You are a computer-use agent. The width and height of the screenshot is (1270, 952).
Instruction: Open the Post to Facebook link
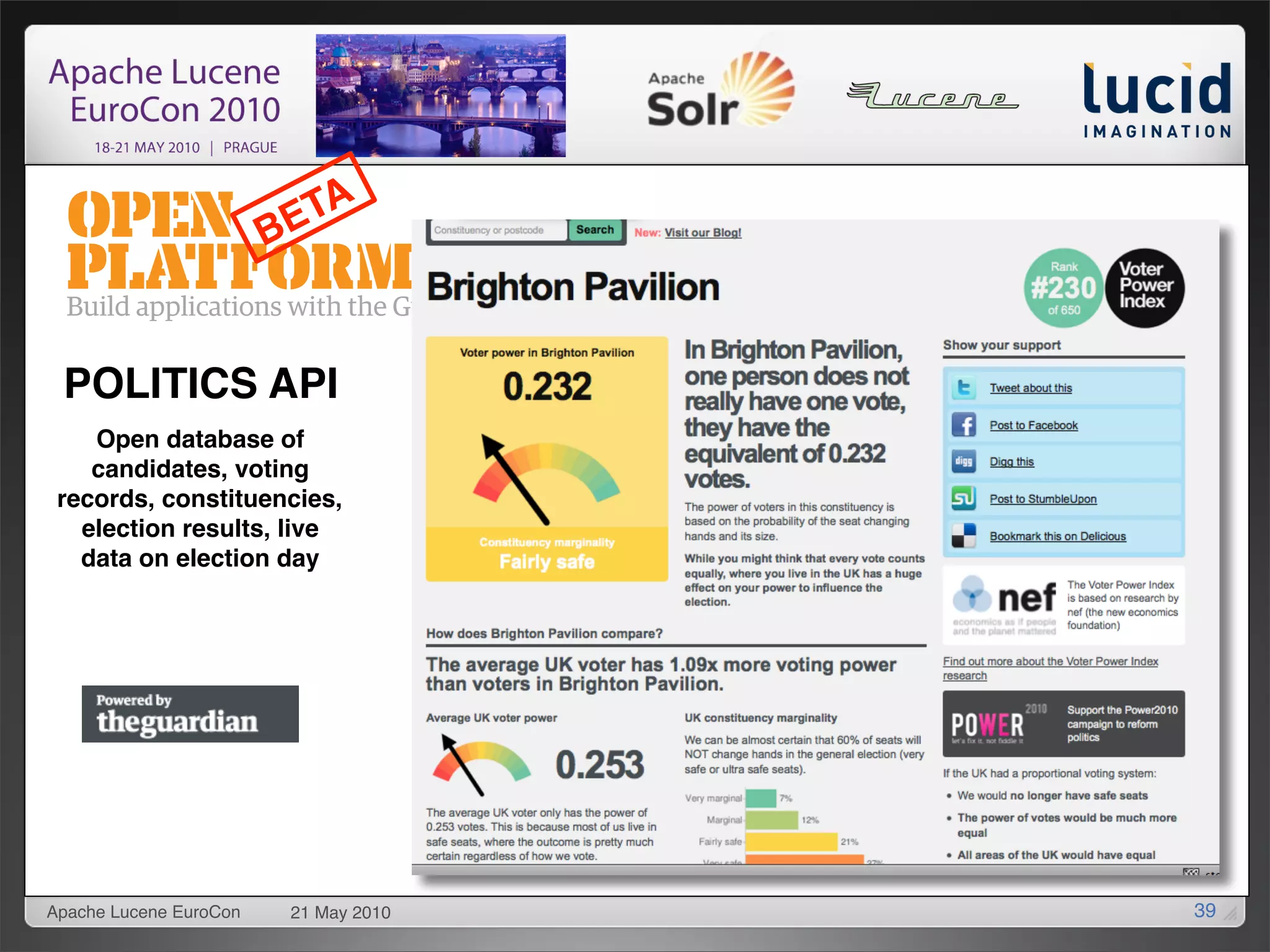point(1033,425)
